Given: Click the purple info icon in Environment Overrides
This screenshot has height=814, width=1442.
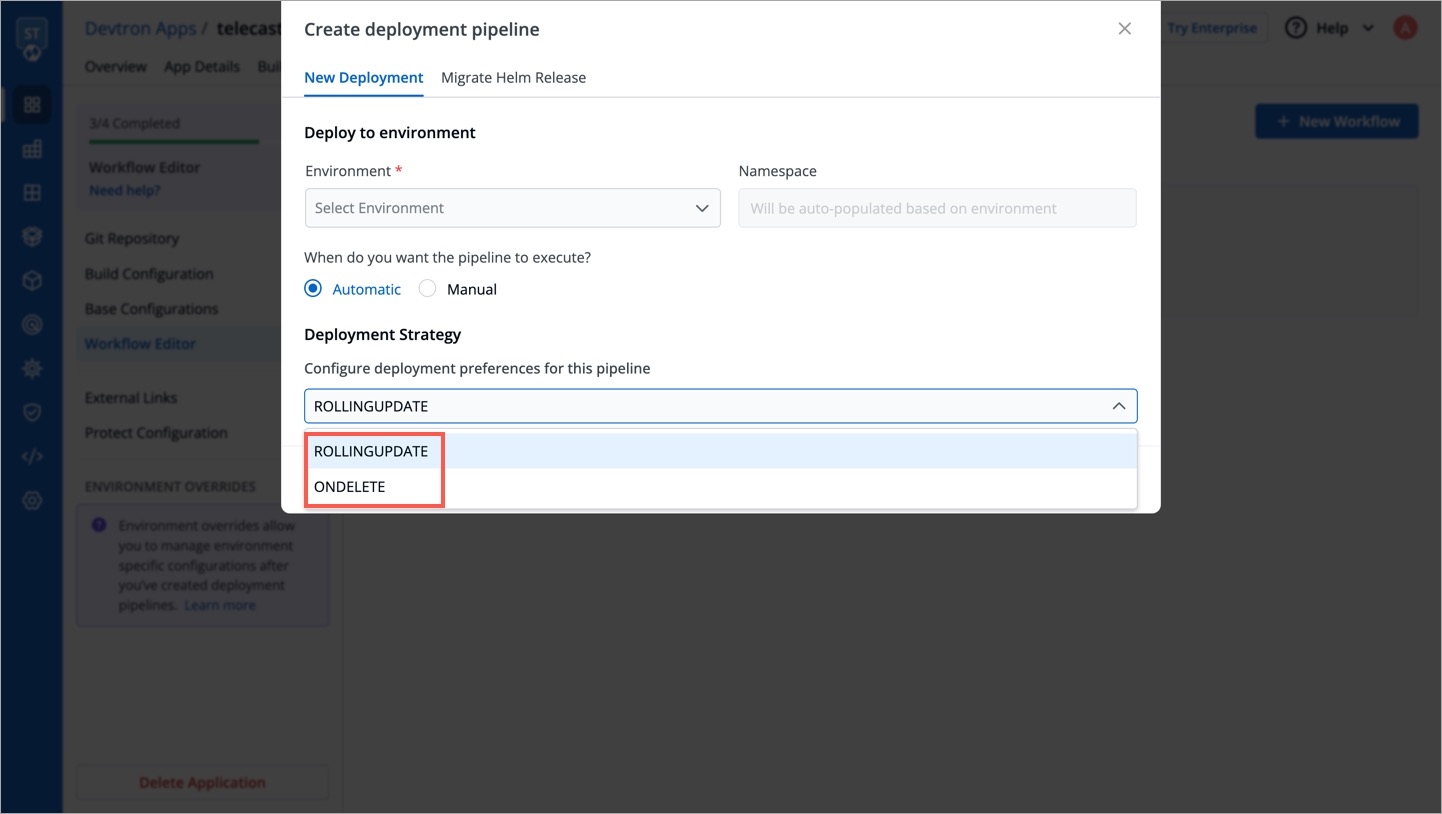Looking at the screenshot, I should [x=99, y=525].
